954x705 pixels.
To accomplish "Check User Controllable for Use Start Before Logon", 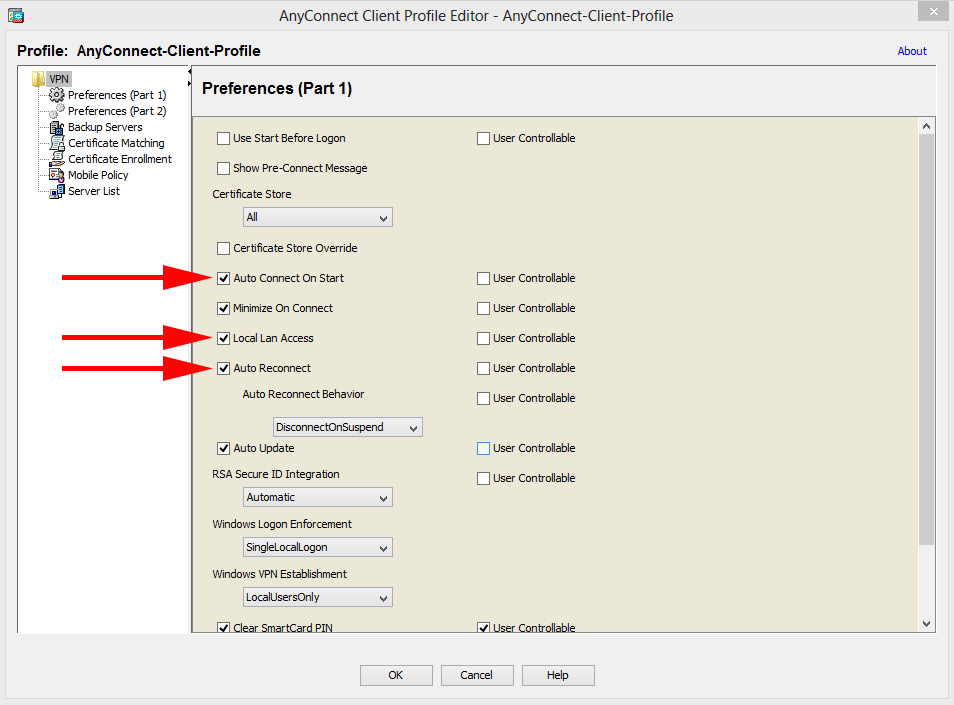I will pyautogui.click(x=483, y=139).
